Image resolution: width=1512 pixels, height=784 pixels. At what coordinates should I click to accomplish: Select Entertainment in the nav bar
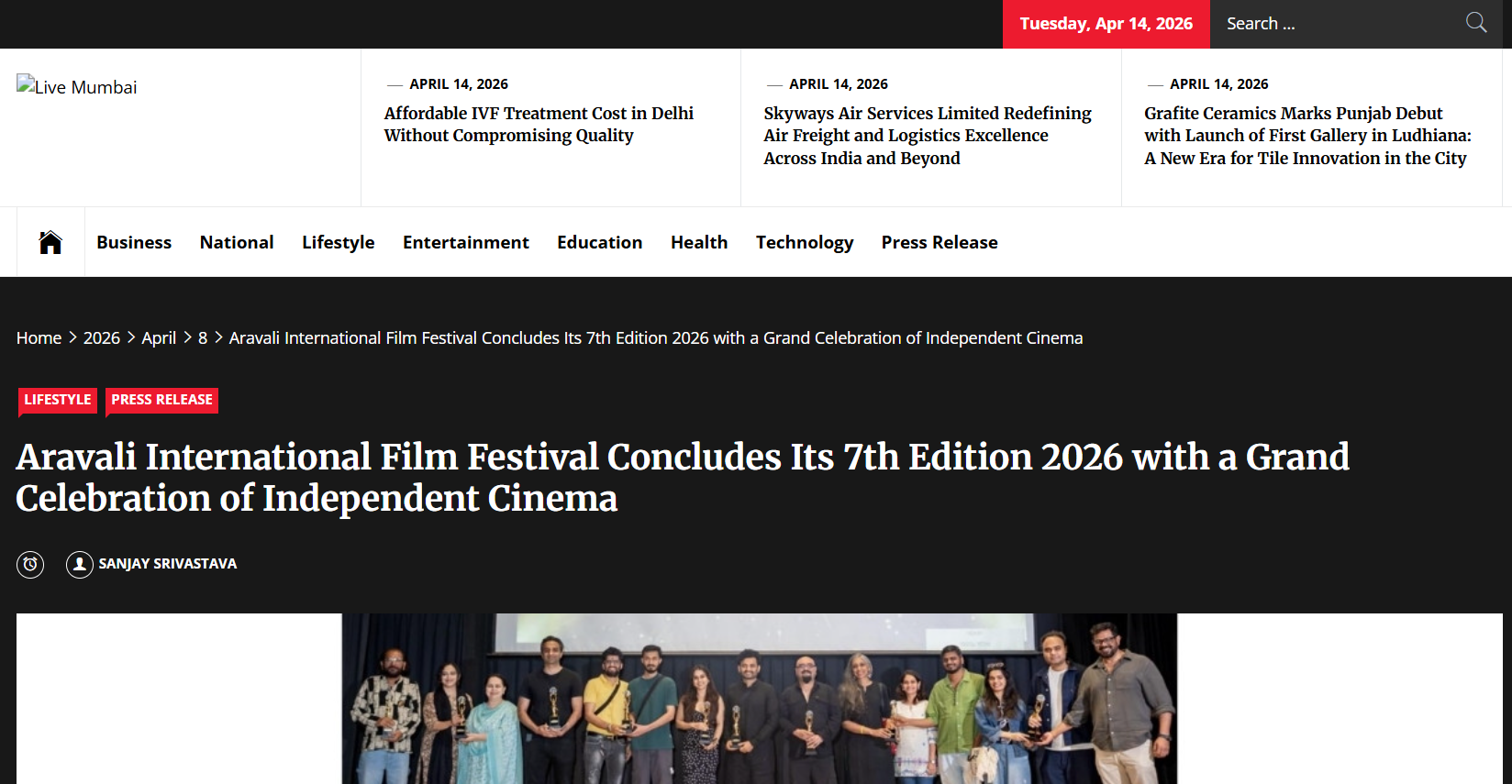[x=465, y=242]
